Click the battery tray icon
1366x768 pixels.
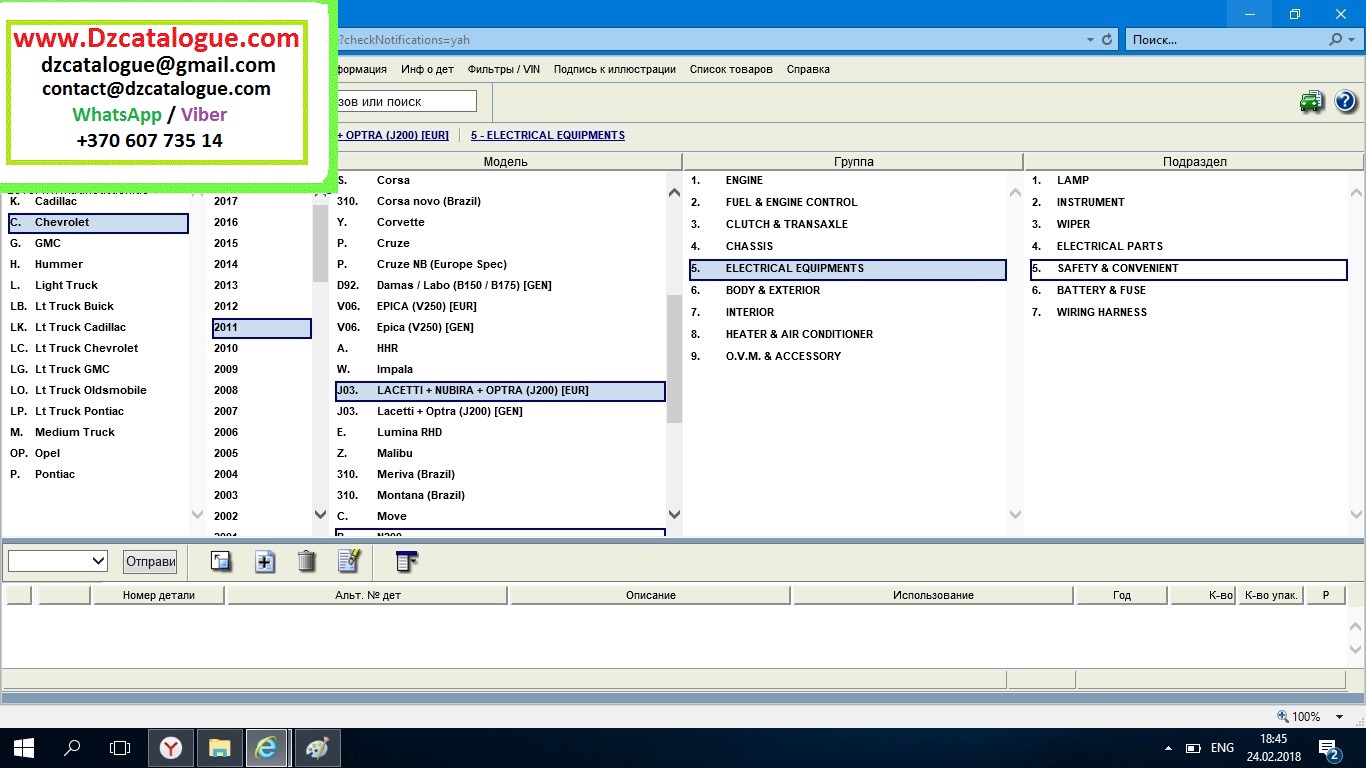pos(1193,748)
